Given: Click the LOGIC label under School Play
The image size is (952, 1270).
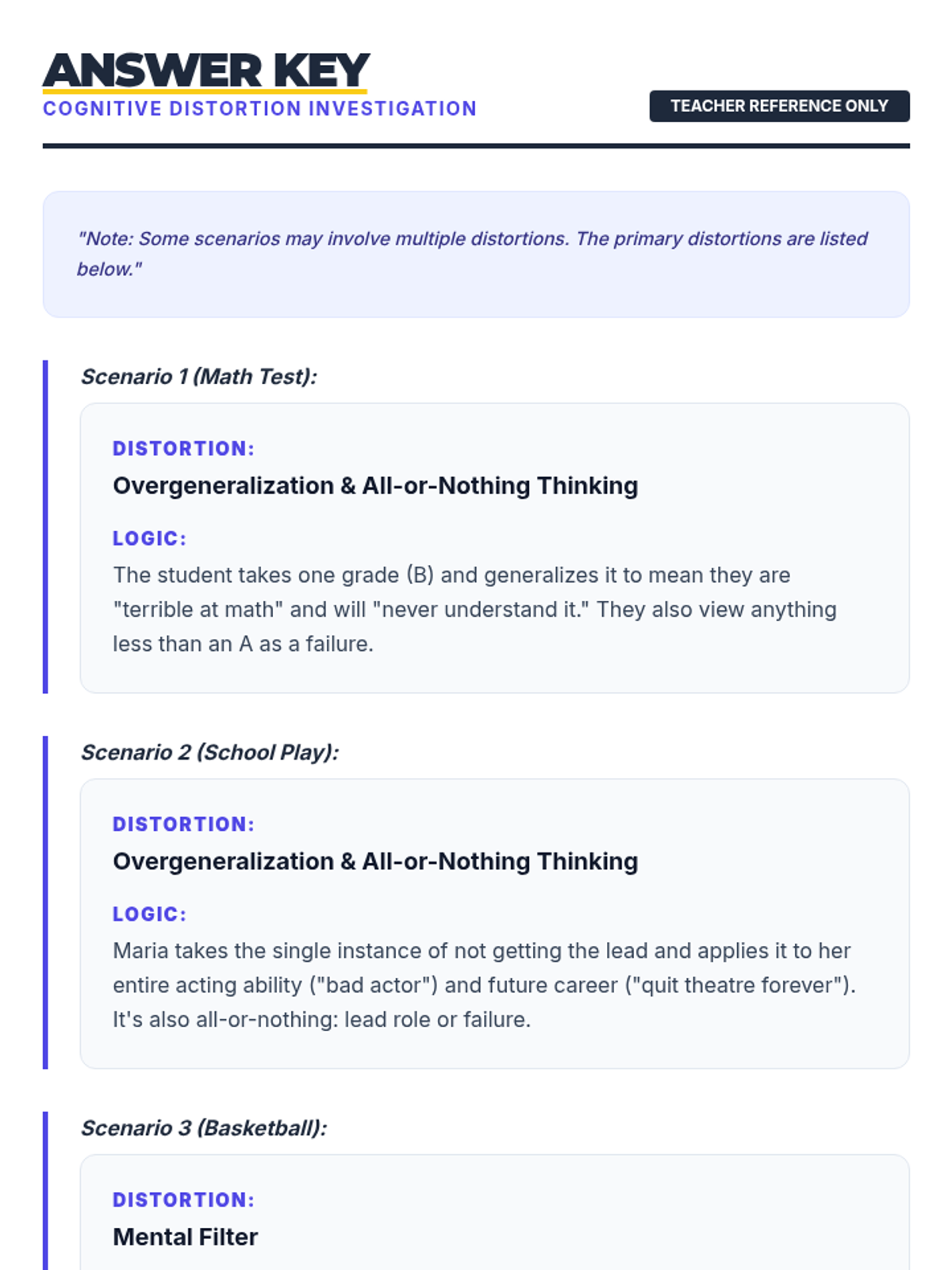Looking at the screenshot, I should 149,914.
